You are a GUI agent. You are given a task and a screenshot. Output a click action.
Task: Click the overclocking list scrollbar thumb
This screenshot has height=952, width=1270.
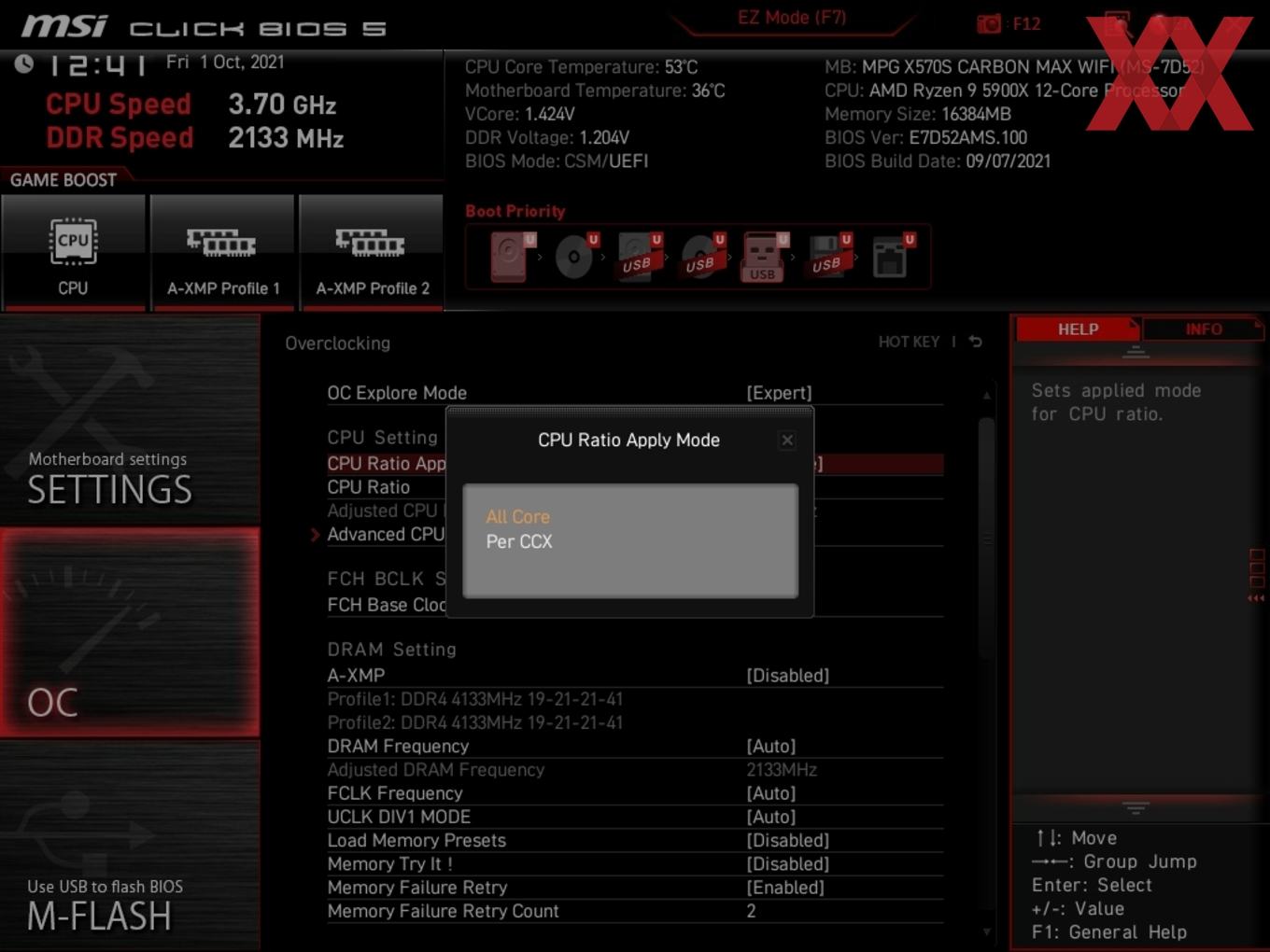[987, 537]
